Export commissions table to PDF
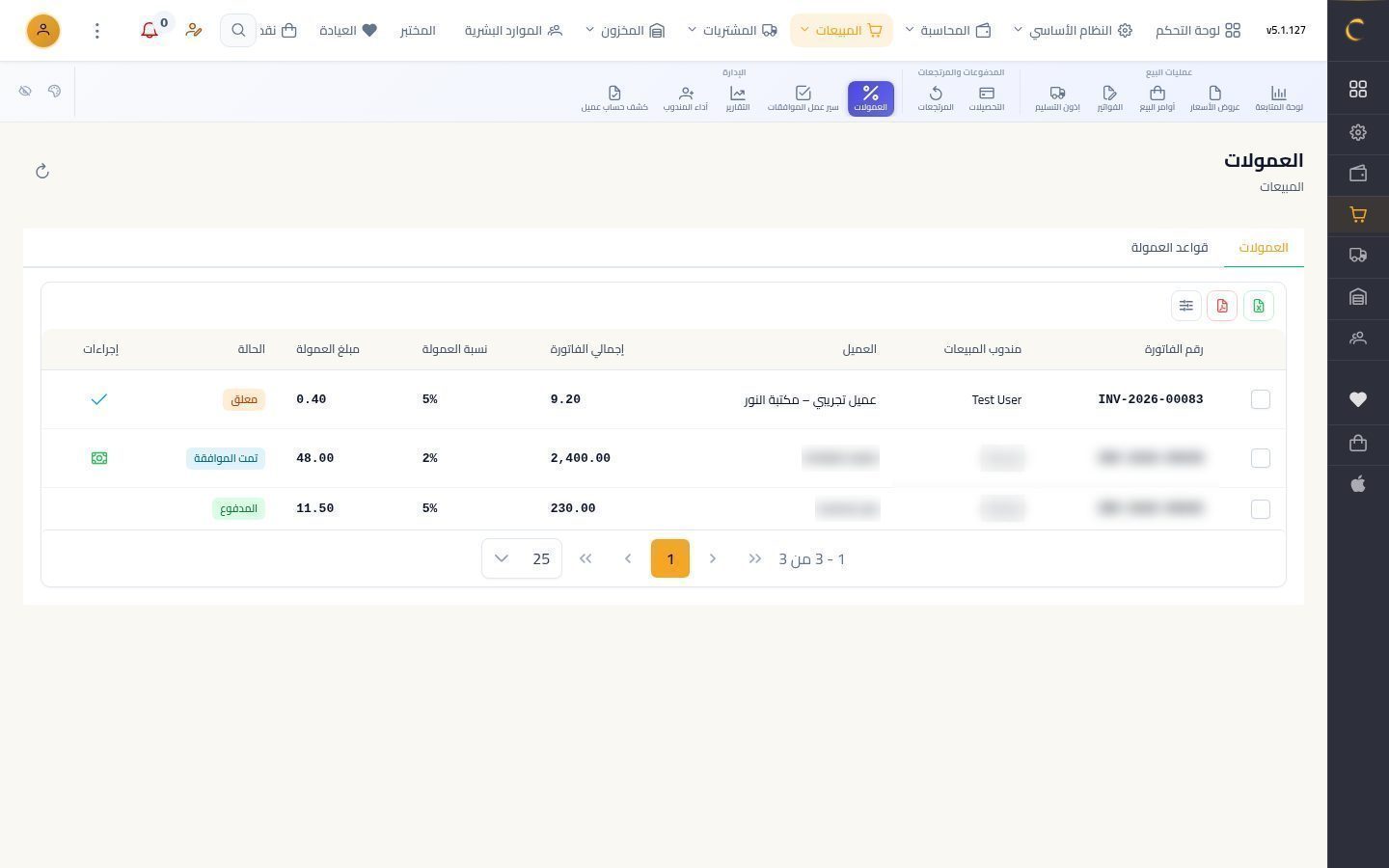This screenshot has height=868, width=1389. click(x=1222, y=306)
